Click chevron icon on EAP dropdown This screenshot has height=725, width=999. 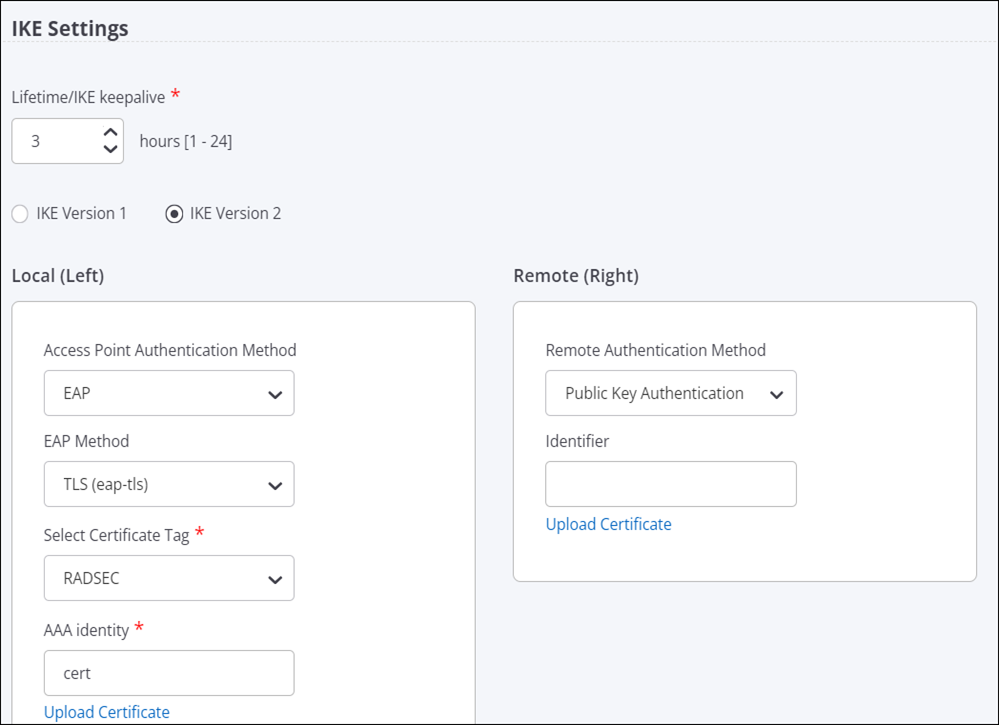point(275,395)
